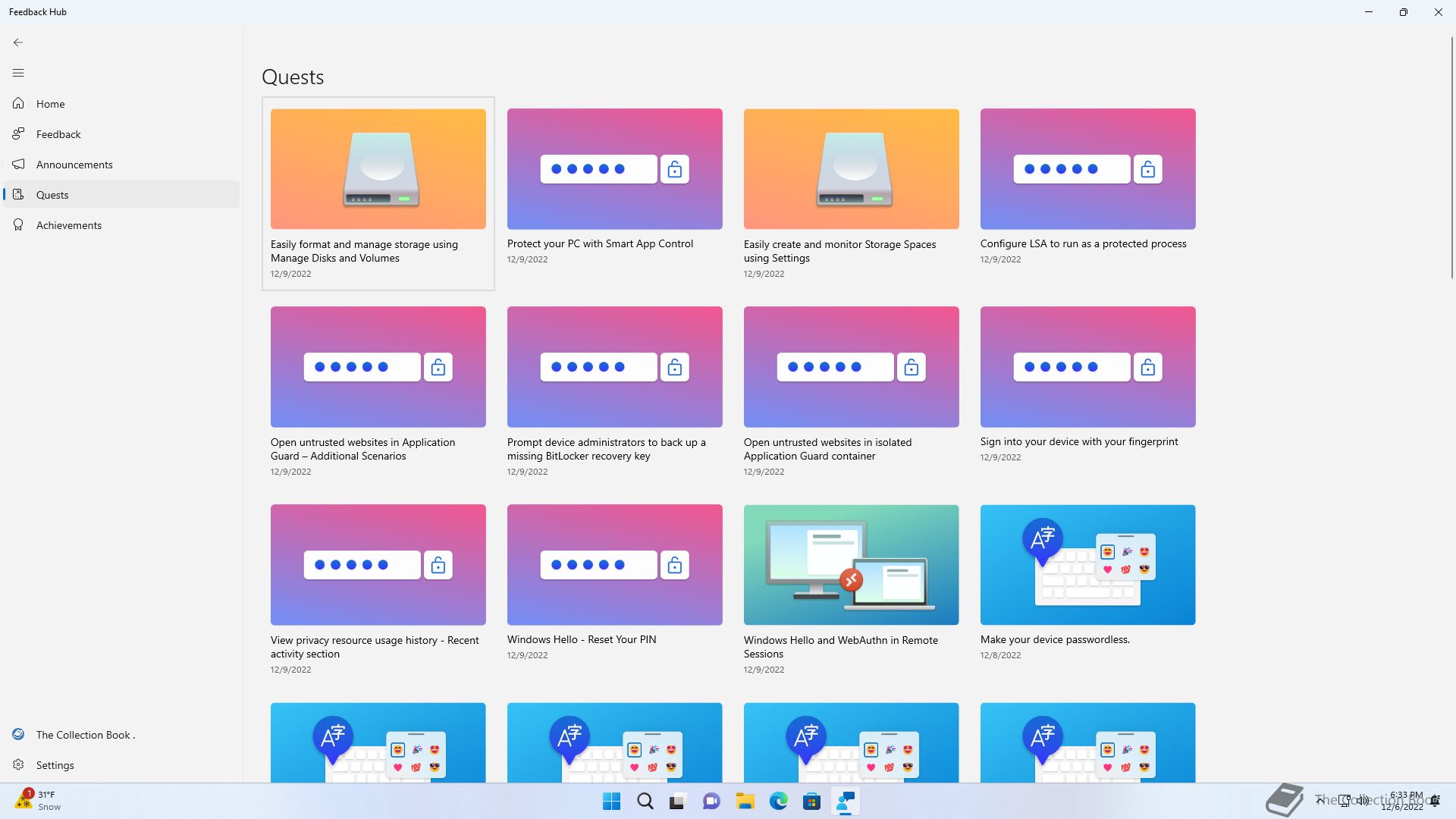Click Feedback Hub taskbar icon

pos(845,802)
